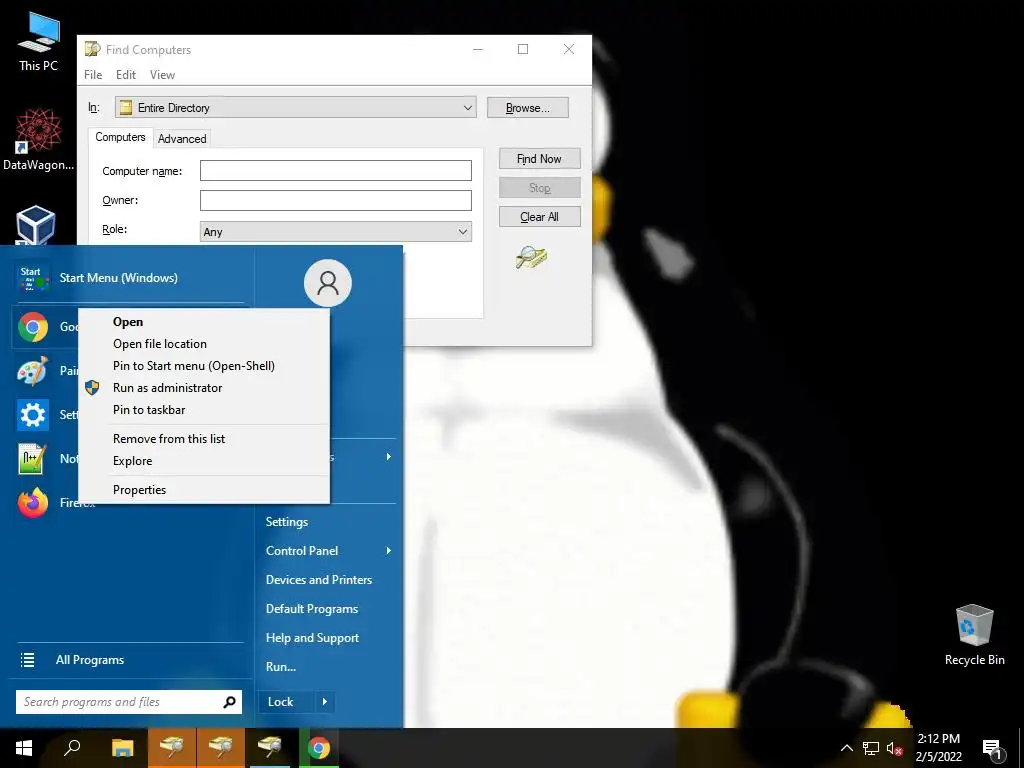Open Google Chrome in the start menu
Image resolution: width=1024 pixels, height=768 pixels.
33,327
